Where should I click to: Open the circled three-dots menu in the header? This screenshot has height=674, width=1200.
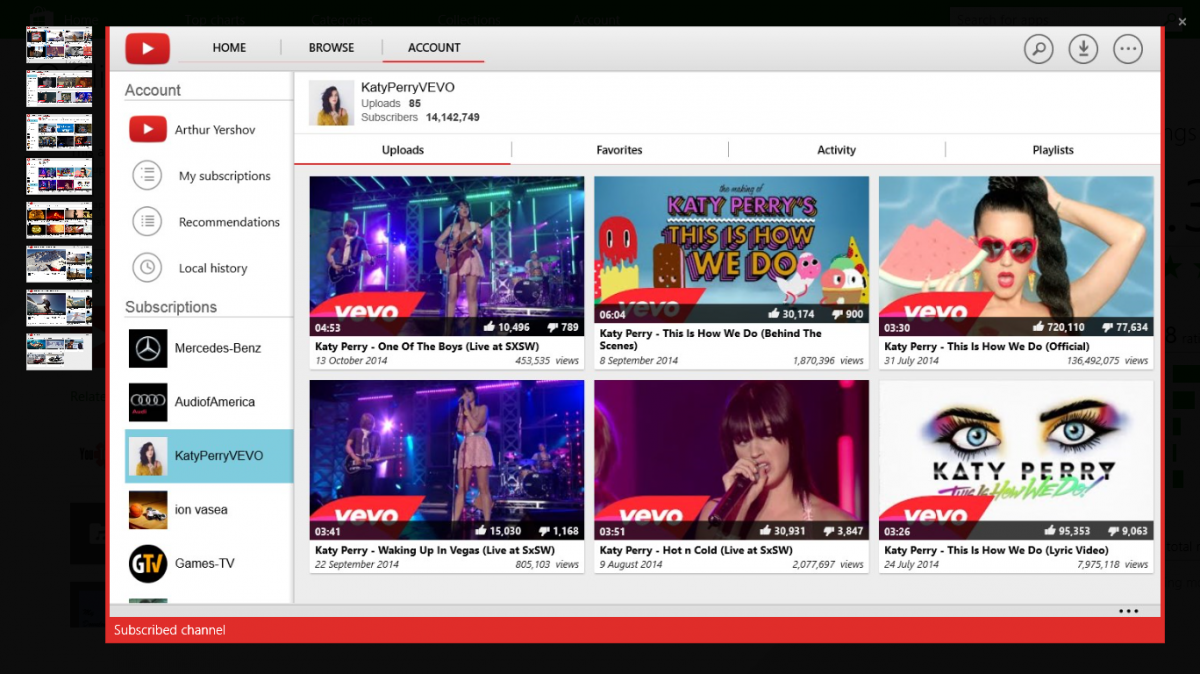click(x=1128, y=49)
